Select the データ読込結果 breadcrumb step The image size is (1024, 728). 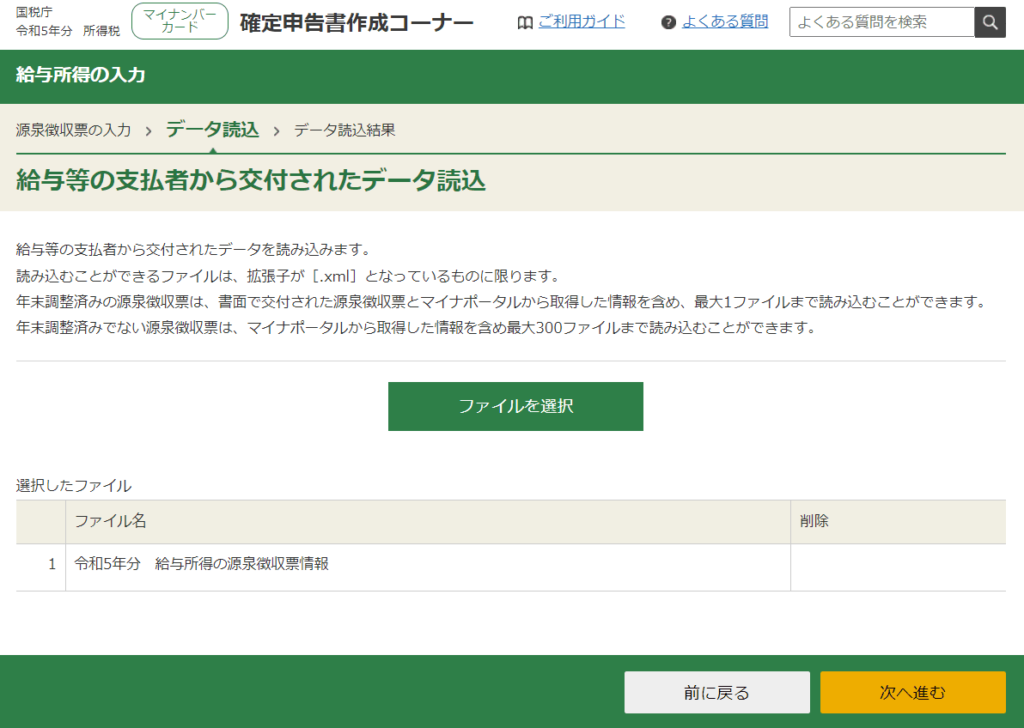coord(344,130)
